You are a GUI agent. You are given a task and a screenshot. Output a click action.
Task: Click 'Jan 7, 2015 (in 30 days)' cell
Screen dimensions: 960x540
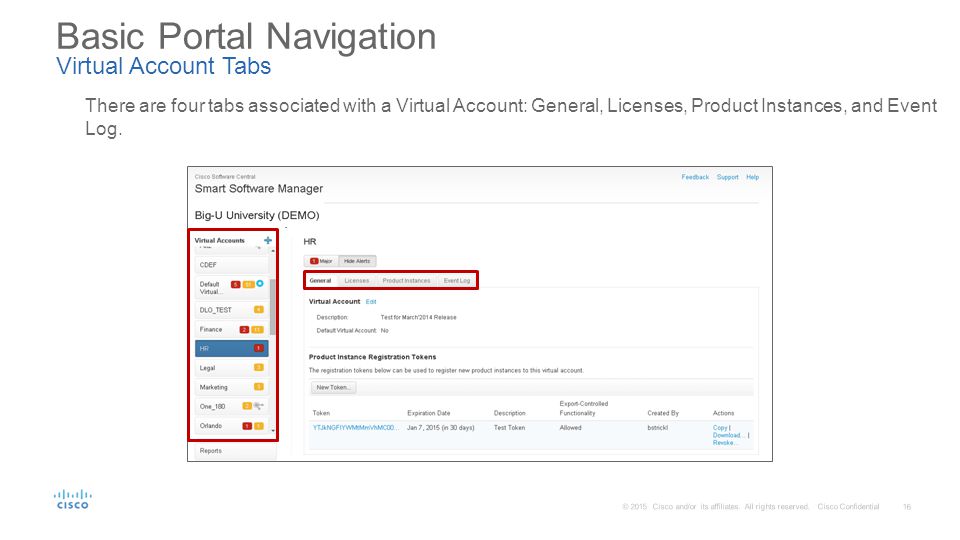441,428
